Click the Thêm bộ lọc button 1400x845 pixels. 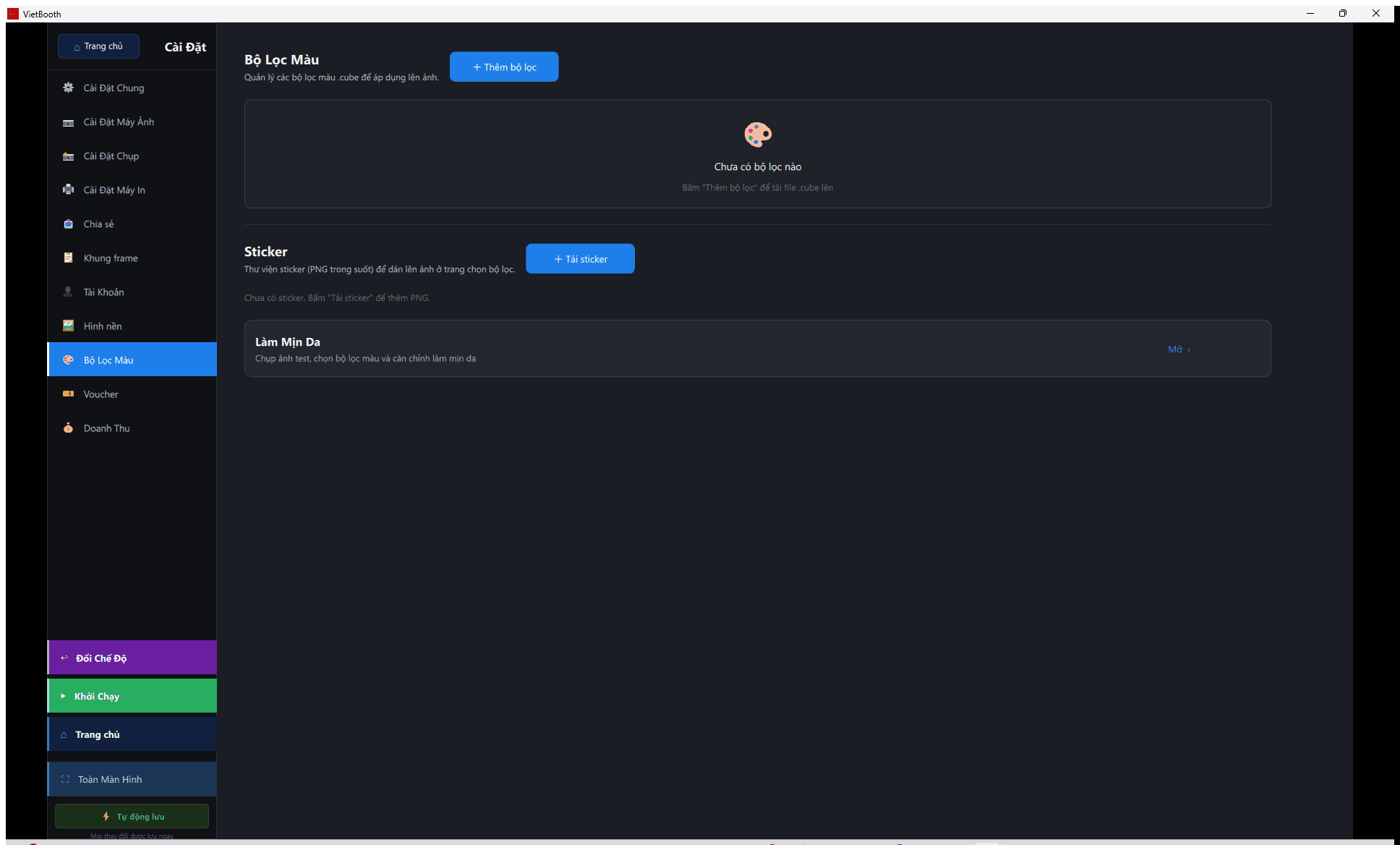pyautogui.click(x=504, y=67)
